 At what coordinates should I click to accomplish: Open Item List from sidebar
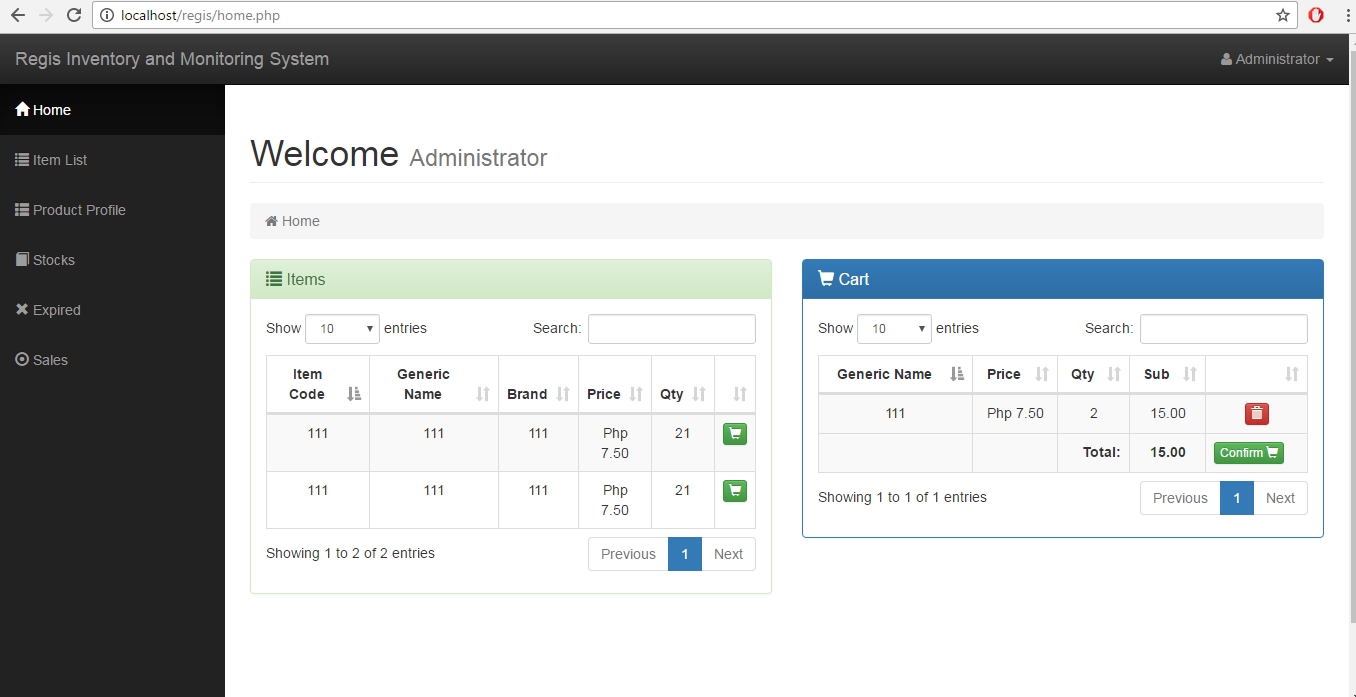coord(112,160)
